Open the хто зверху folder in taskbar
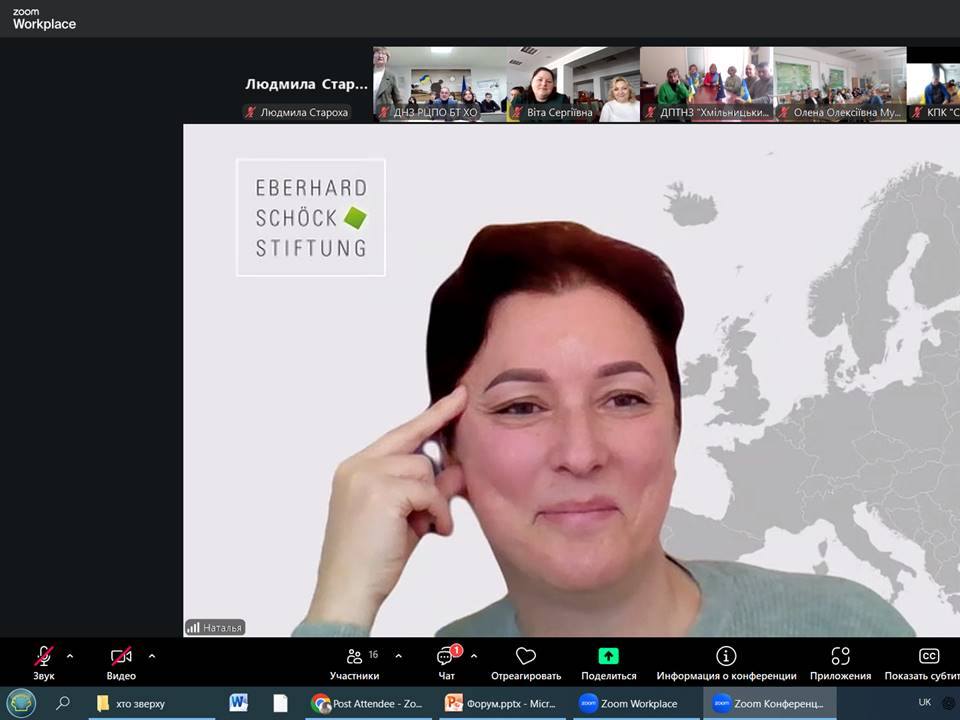This screenshot has width=960, height=720. point(150,703)
